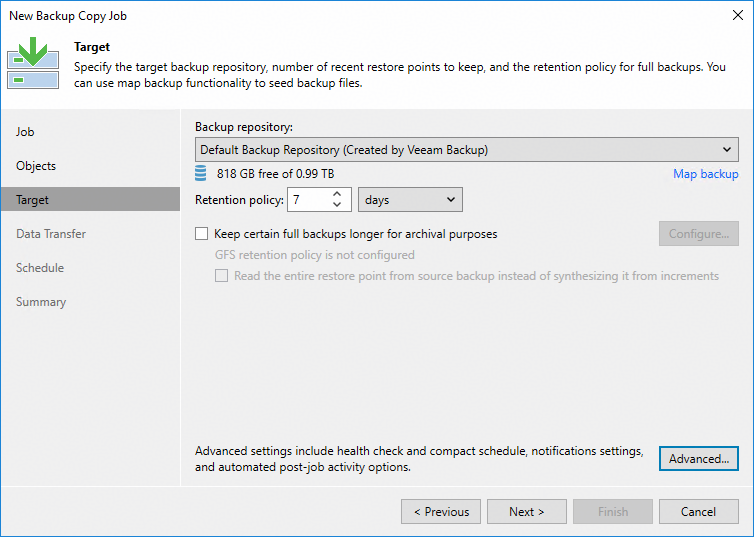The width and height of the screenshot is (754, 537).
Task: Expand the retention policy days unit dropdown
Action: [410, 200]
